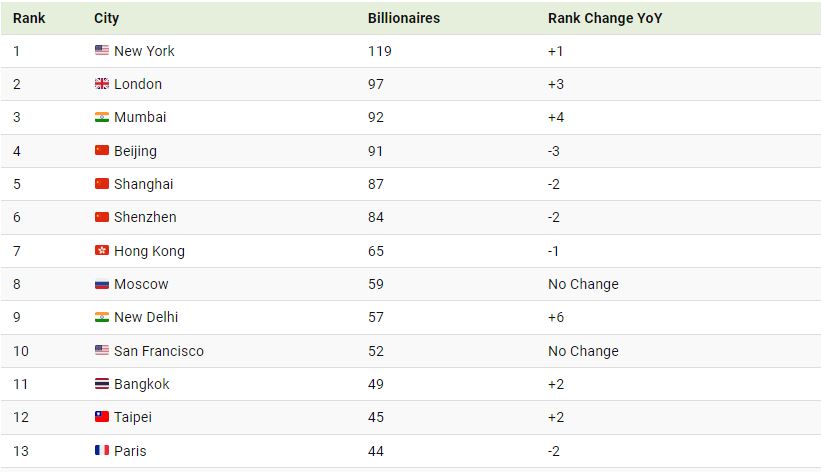Click the New Delhi city name
822x472 pixels.
[146, 317]
